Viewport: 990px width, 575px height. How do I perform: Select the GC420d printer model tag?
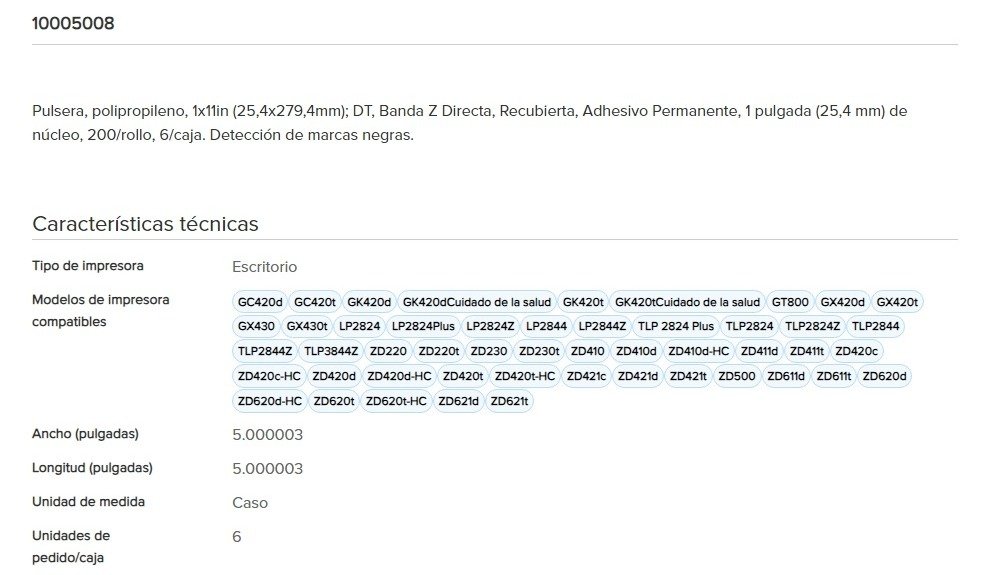point(260,302)
